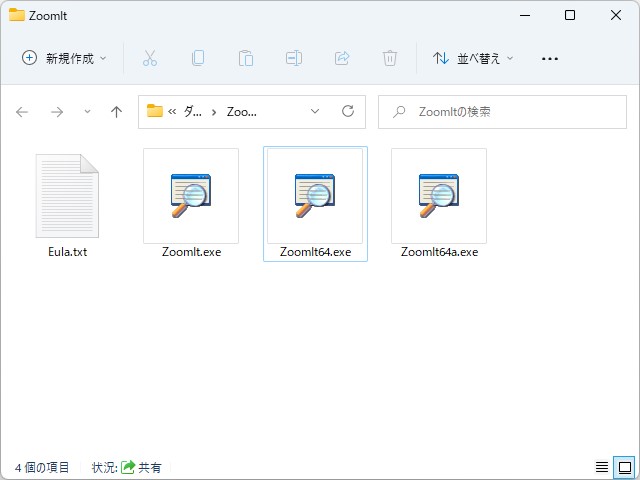Click the Share icon in toolbar

[342, 58]
